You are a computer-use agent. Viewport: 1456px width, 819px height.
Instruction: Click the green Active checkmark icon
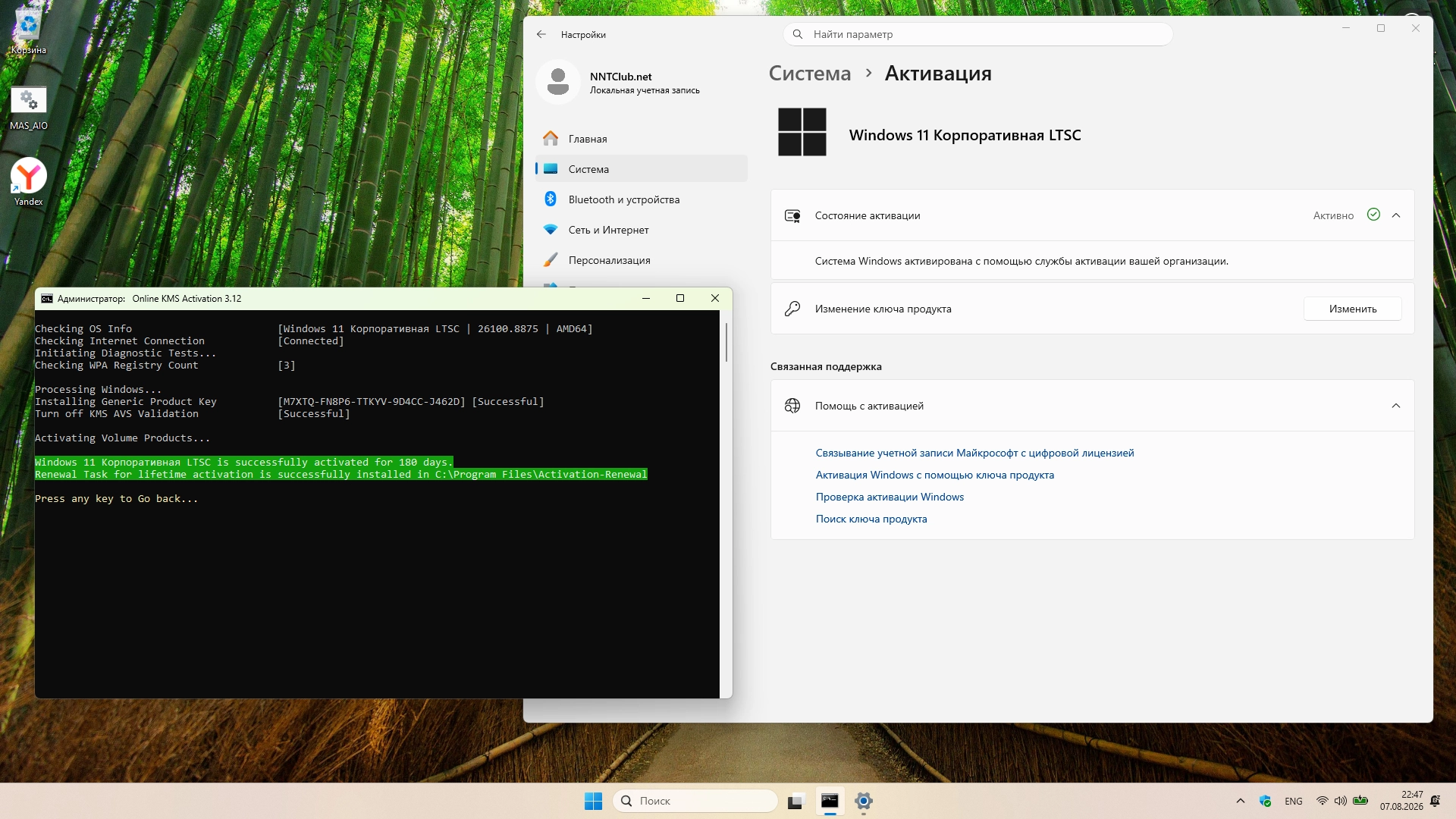click(x=1373, y=215)
